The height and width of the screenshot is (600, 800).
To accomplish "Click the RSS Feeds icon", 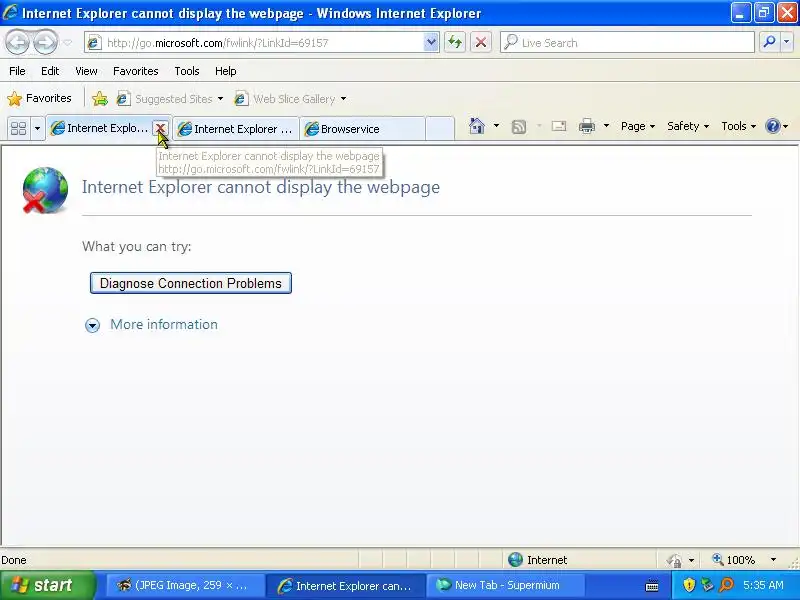I will click(x=519, y=127).
